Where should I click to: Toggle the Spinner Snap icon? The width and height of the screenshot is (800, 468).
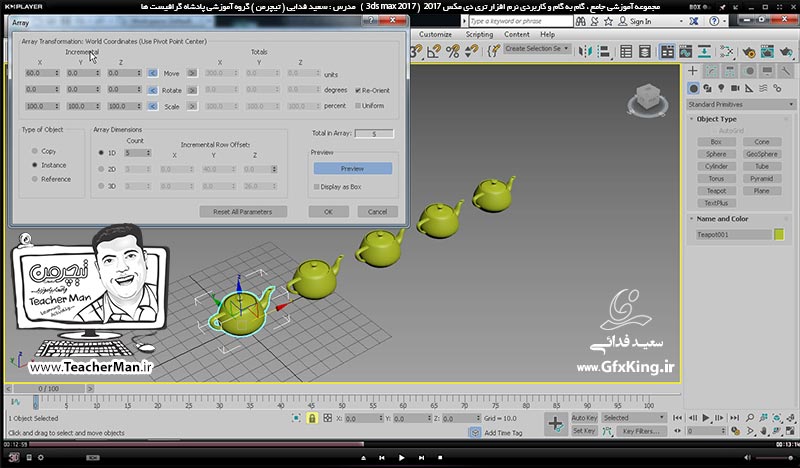click(472, 51)
